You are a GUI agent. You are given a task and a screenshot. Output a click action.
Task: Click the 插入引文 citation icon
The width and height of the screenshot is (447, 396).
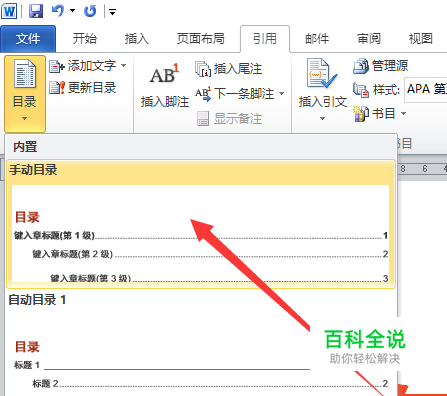pos(321,74)
